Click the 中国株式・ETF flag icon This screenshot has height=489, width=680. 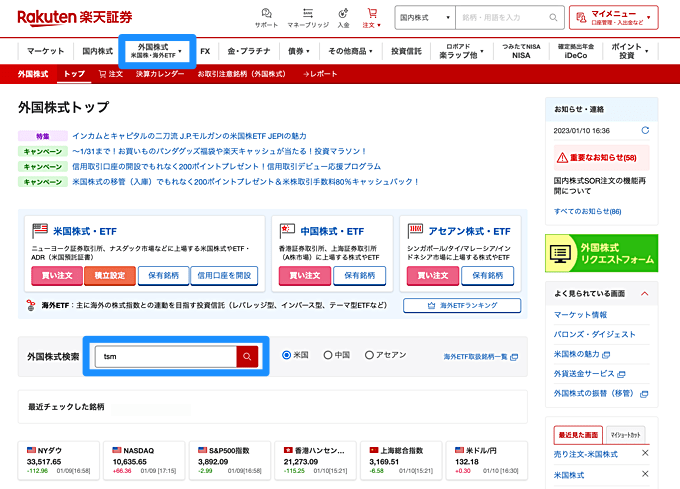tap(287, 231)
